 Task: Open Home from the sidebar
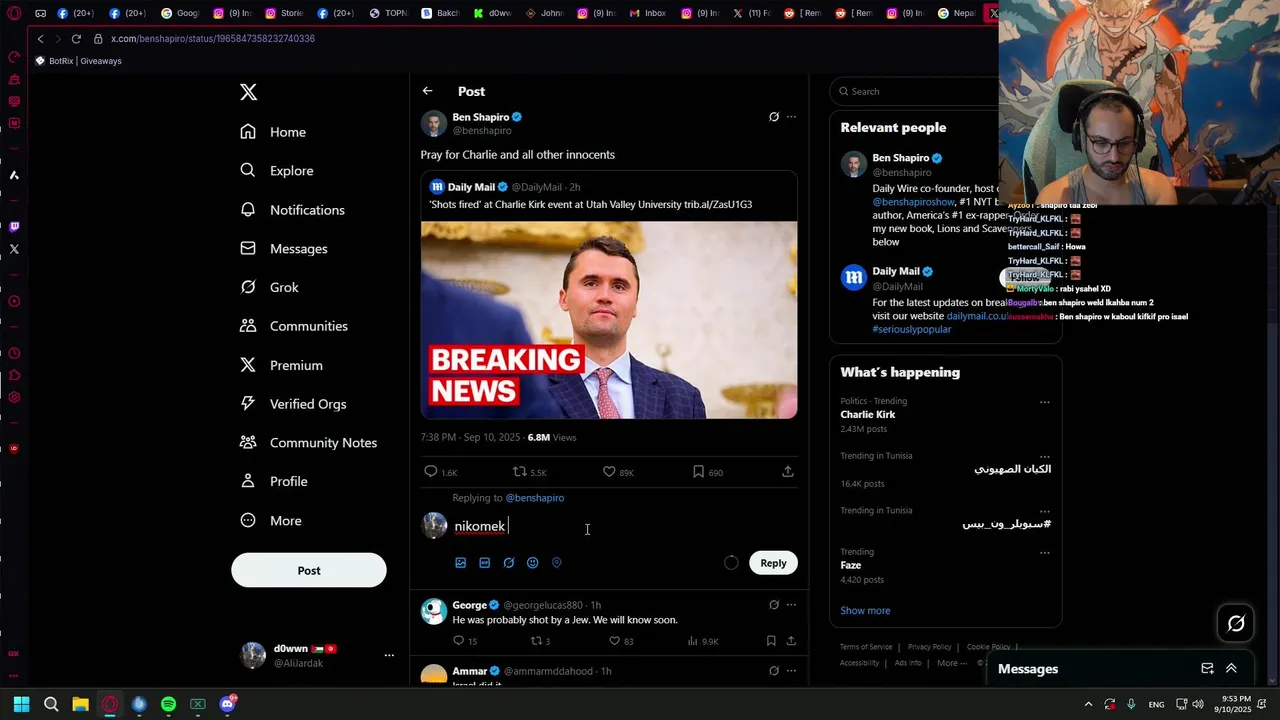[273, 132]
